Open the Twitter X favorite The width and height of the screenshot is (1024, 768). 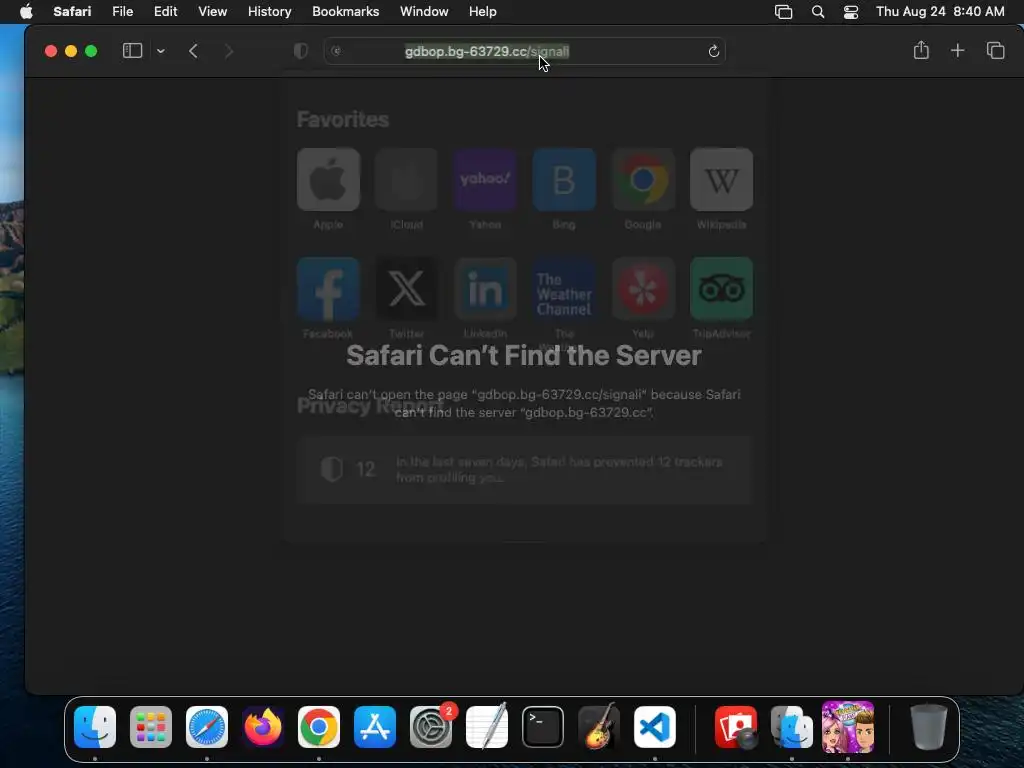tap(406, 289)
